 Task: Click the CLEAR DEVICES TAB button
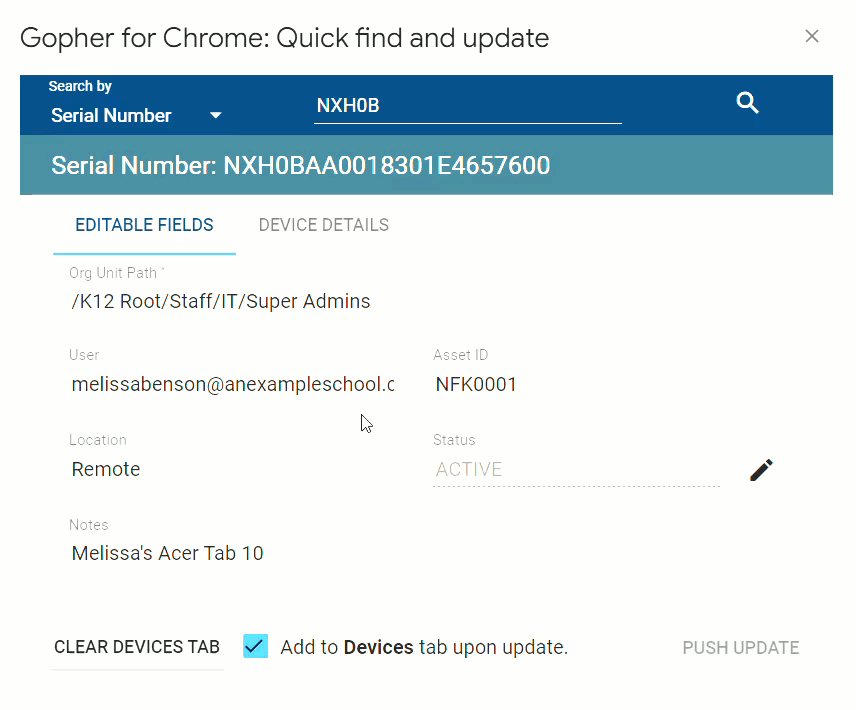[136, 647]
